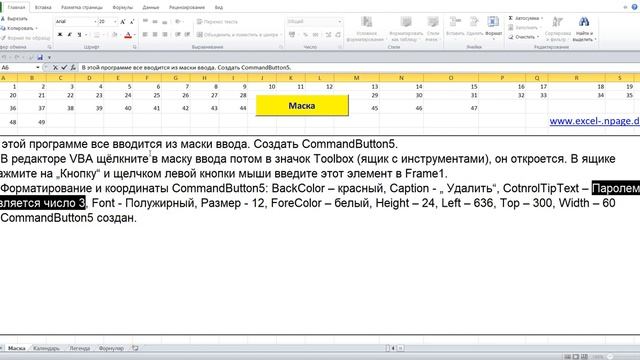Open the Вид ribbon tab
Viewport: 640px width, 360px height.
point(219,7)
